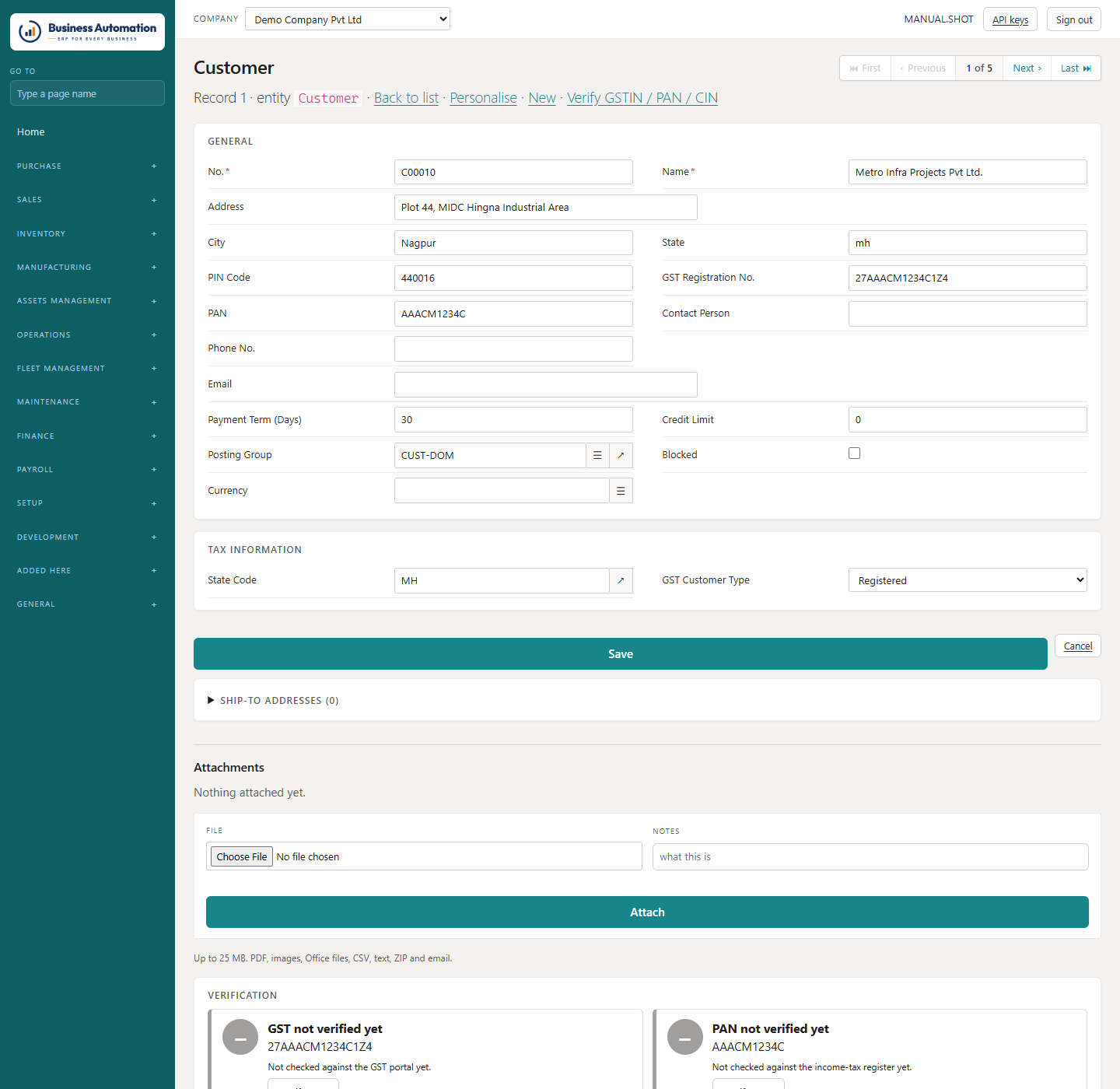Expand the Sales menu
This screenshot has width=1120, height=1089.
click(87, 200)
